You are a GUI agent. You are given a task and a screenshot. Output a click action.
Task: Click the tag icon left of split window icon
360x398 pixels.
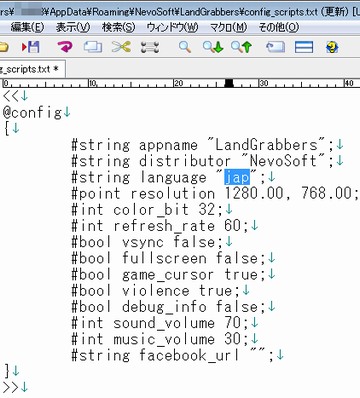[275, 47]
